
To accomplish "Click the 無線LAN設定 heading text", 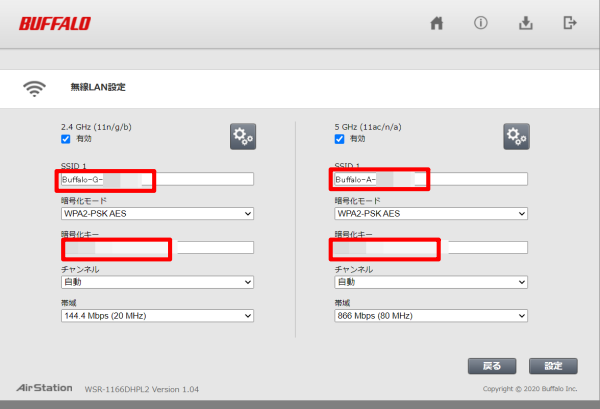I will point(98,87).
